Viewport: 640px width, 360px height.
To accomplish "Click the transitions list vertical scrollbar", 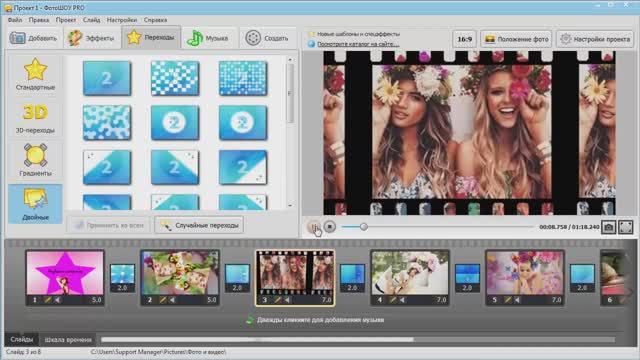I will click(290, 93).
